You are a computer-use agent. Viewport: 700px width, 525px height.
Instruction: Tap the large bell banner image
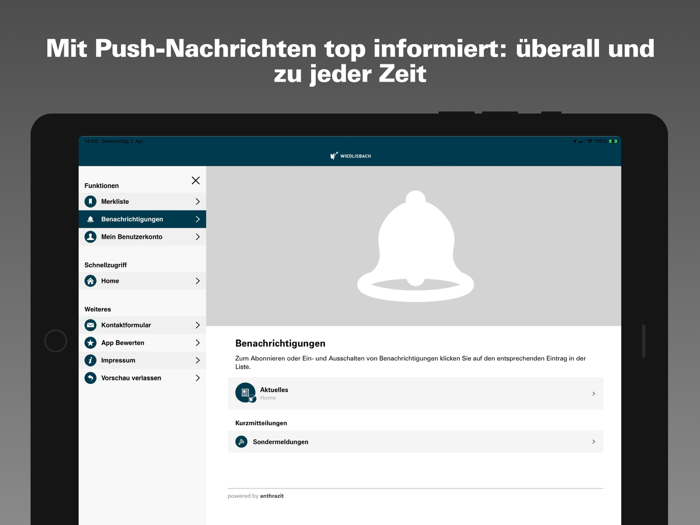(x=413, y=246)
